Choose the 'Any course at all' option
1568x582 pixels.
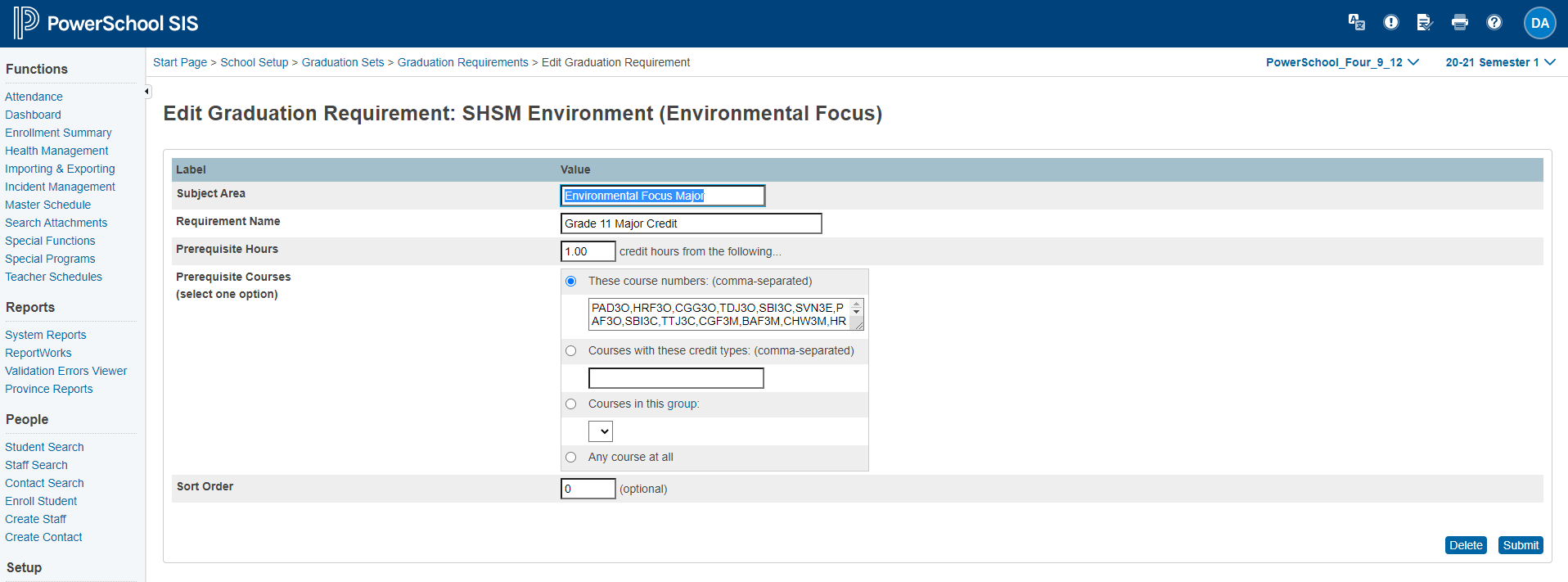[x=571, y=458]
